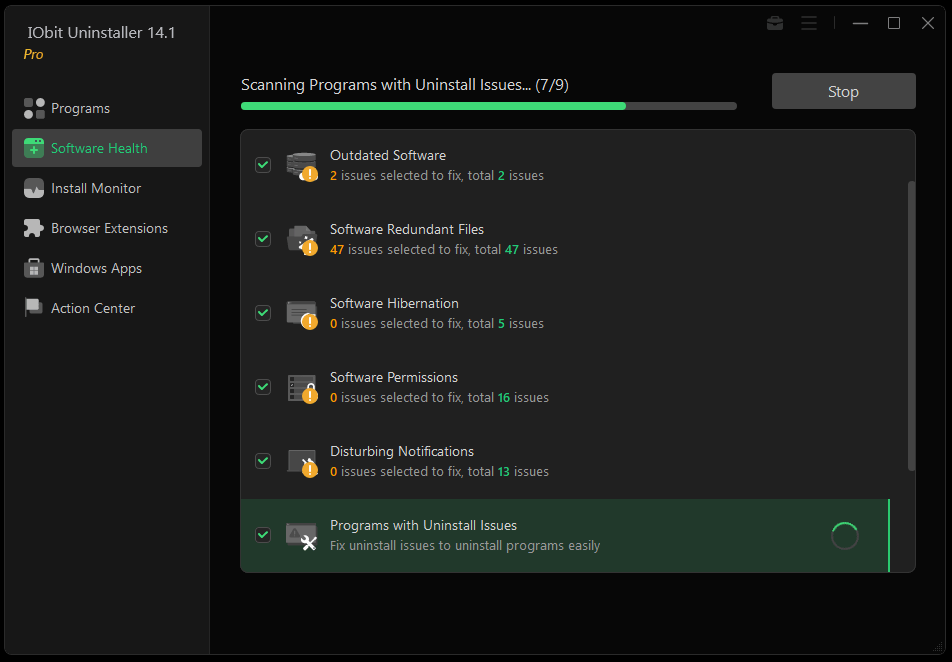The image size is (952, 662).
Task: Click the 'Scanning Programs with Uninstall Issues' status
Action: tap(405, 85)
